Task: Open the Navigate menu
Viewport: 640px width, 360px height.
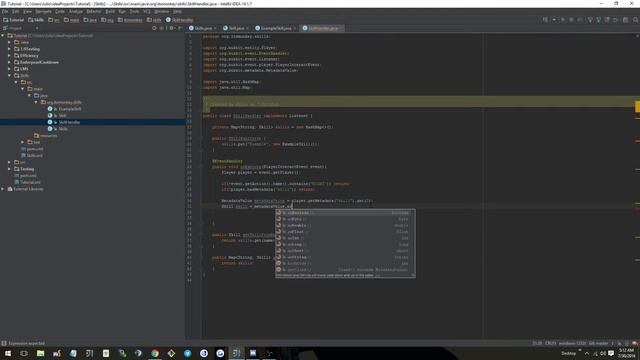Action: point(43,11)
